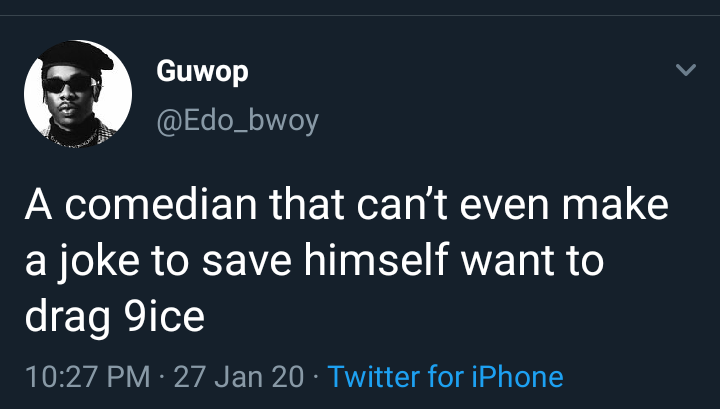Click the word "himself" in the tweet
The image size is (720, 409).
point(377,260)
